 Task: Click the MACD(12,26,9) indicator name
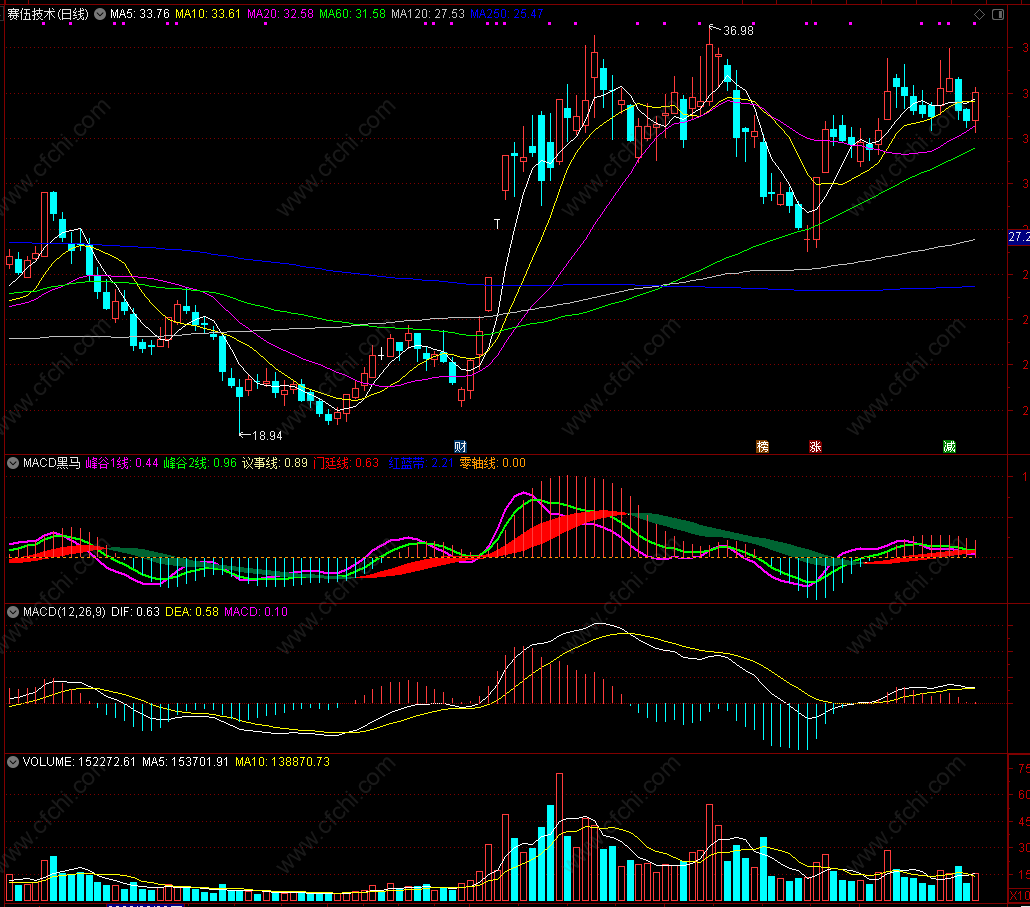[64, 612]
